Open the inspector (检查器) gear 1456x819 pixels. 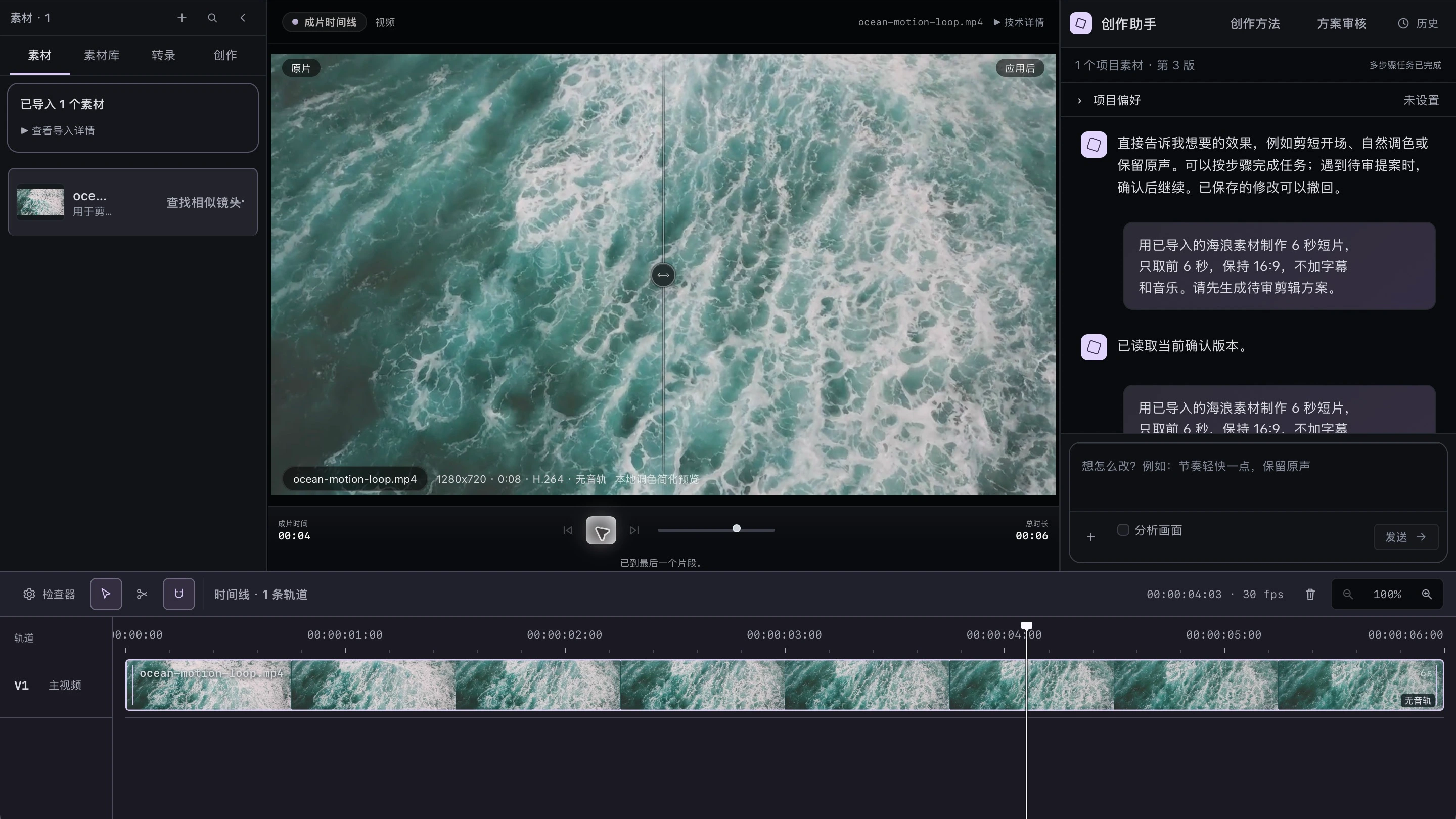tap(49, 594)
